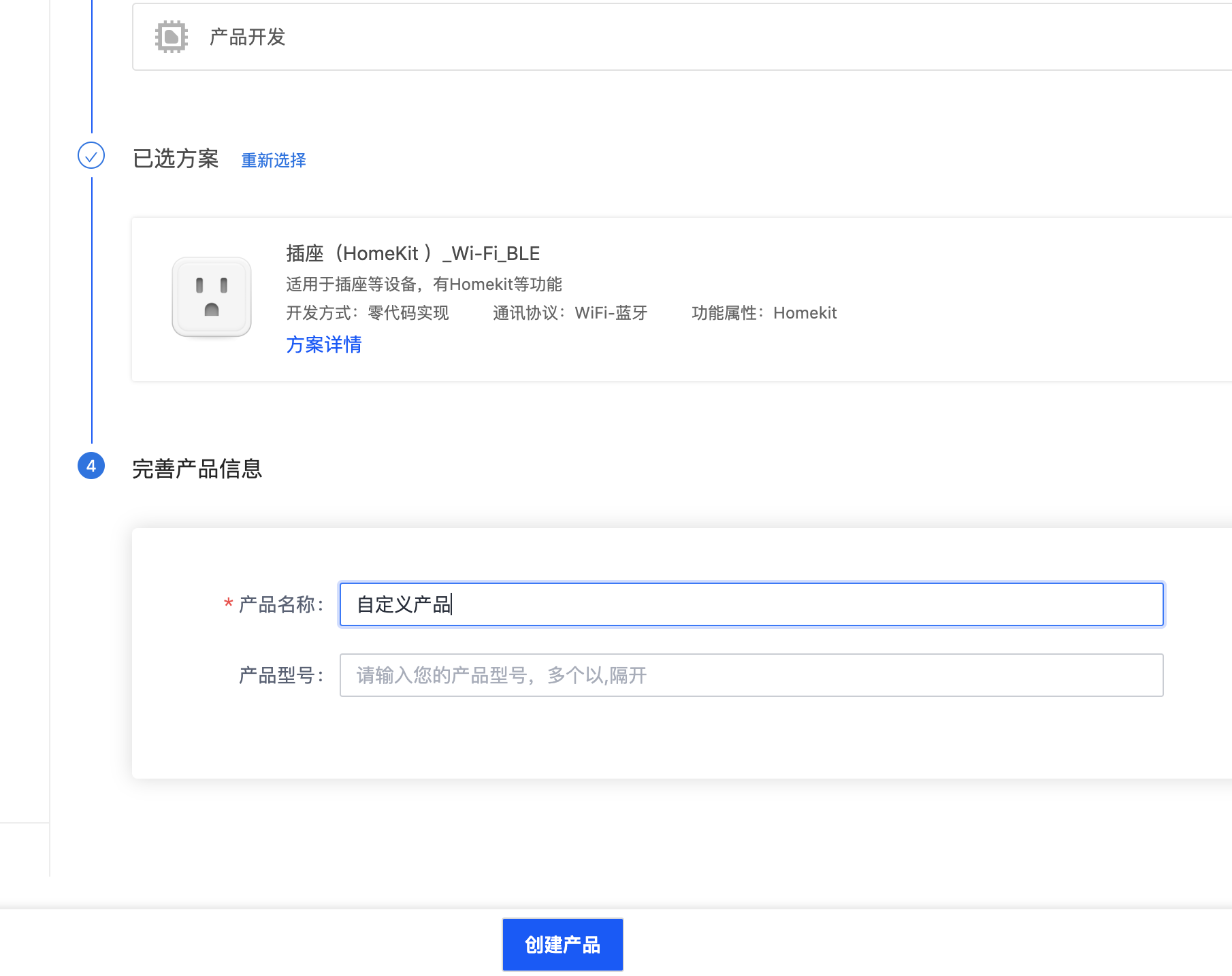Screen dimensions: 1232x976
Task: Click the 适用于插座等设备 description text
Action: click(424, 284)
